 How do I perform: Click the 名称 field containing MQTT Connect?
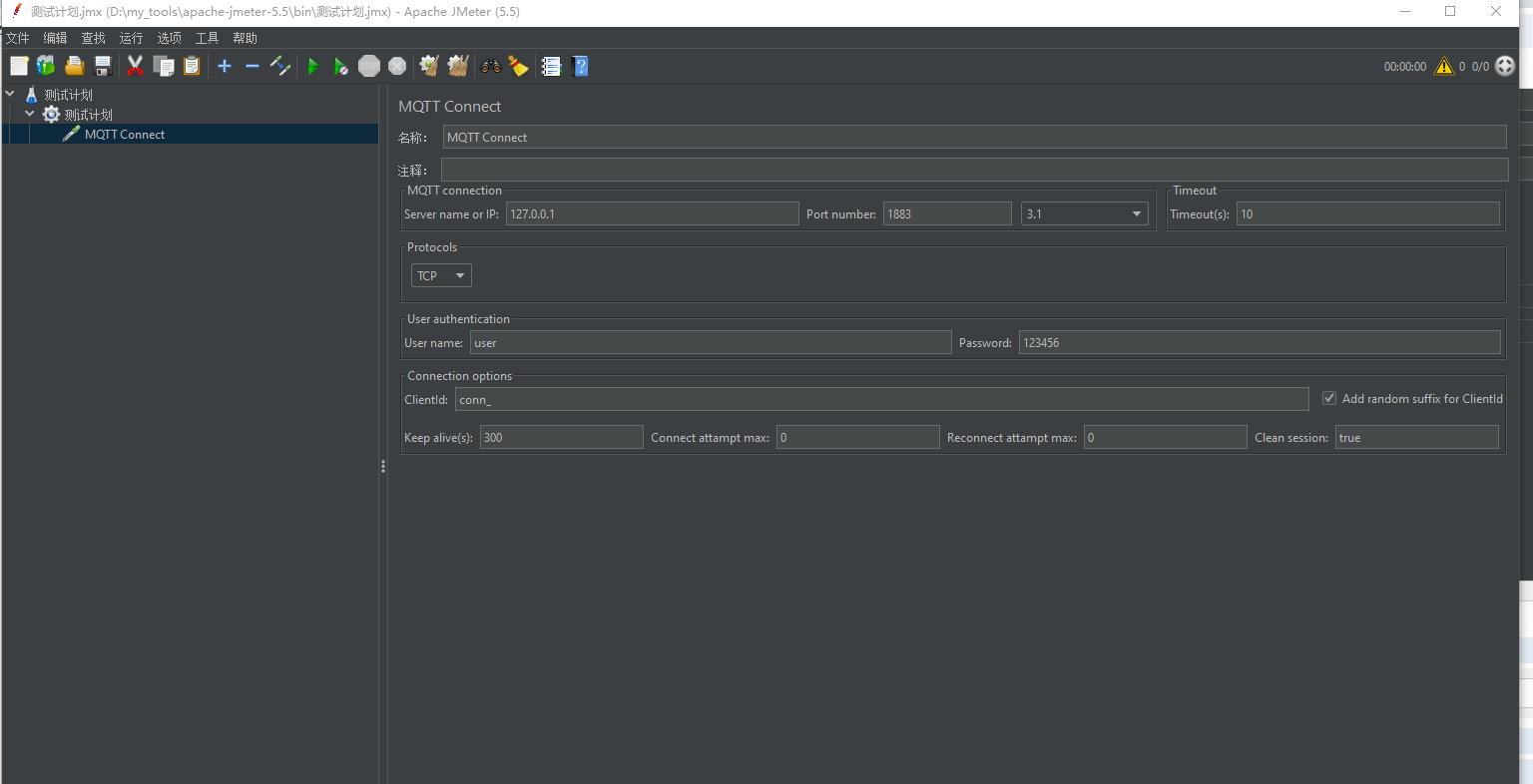tap(974, 137)
